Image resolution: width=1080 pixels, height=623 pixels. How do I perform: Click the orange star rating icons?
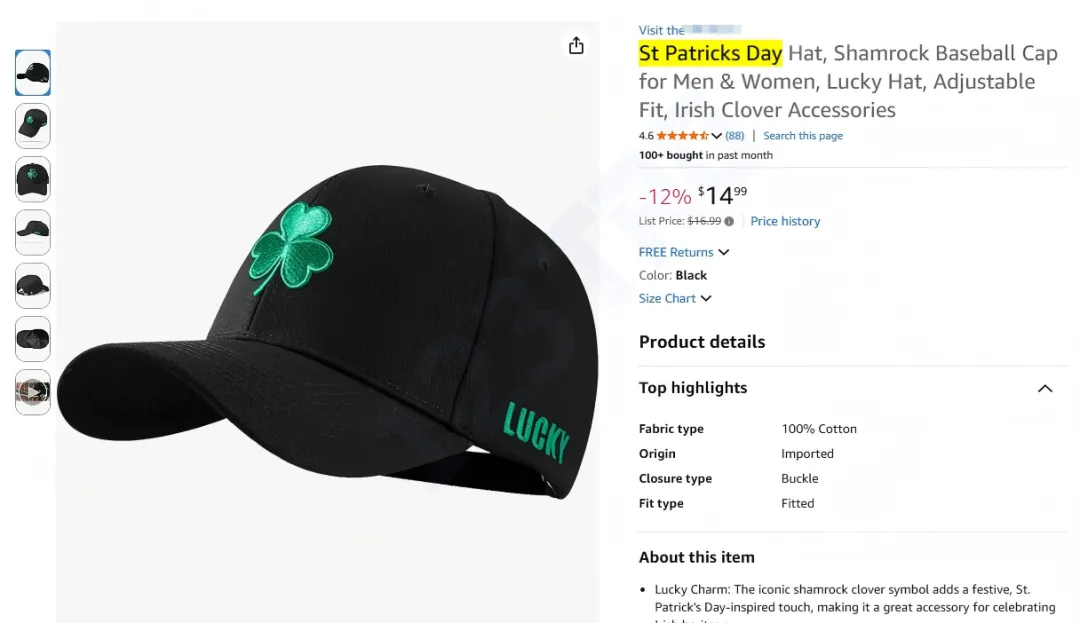click(682, 136)
